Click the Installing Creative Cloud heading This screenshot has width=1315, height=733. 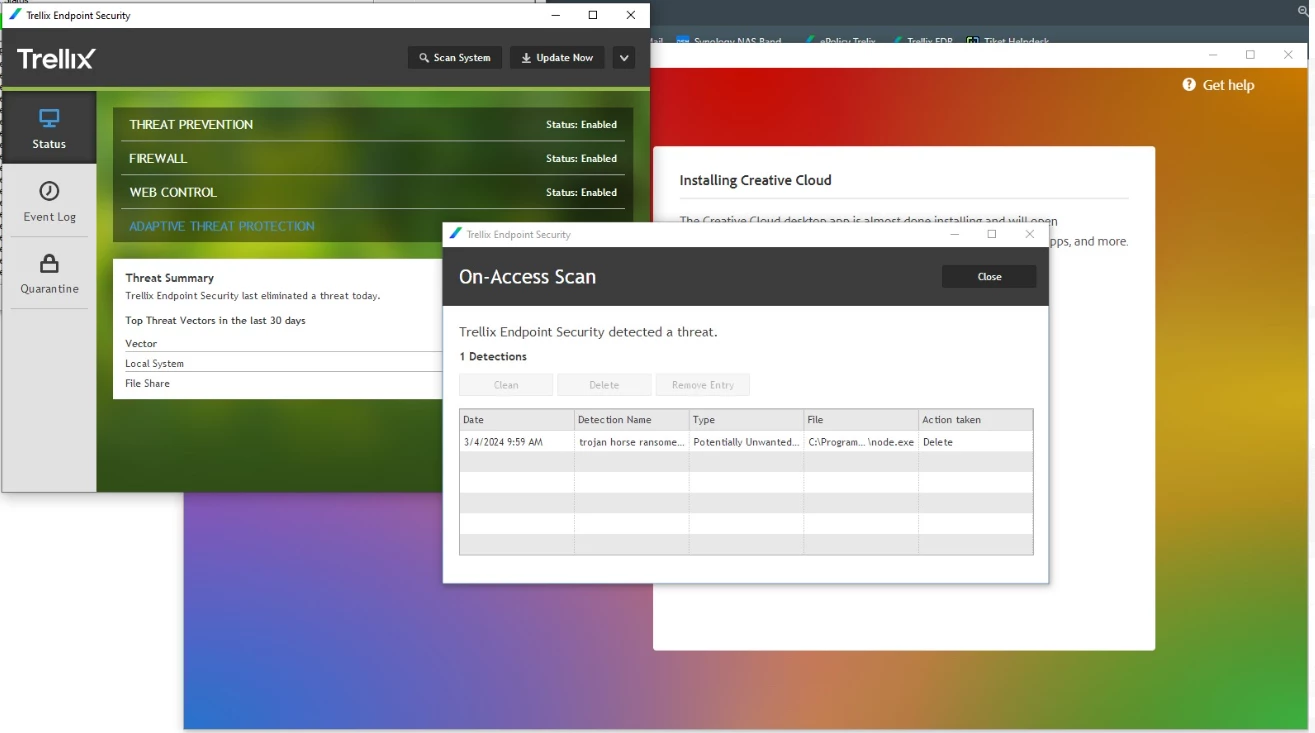point(755,181)
